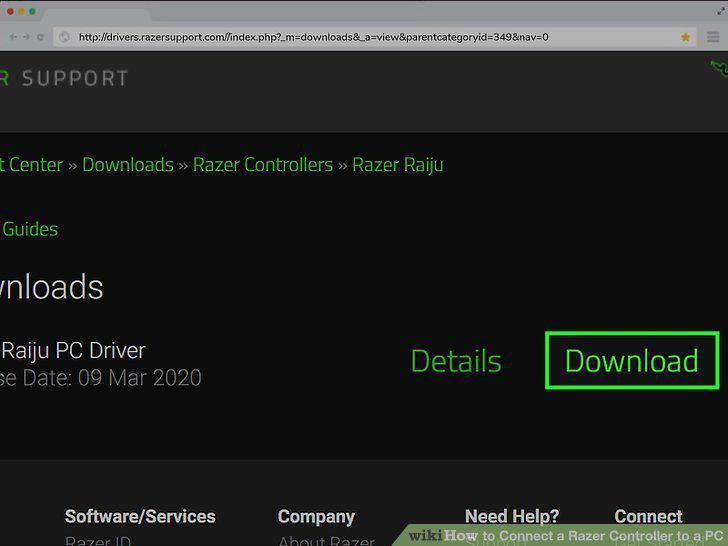
Task: Click Software/Services footer heading
Action: click(x=140, y=516)
